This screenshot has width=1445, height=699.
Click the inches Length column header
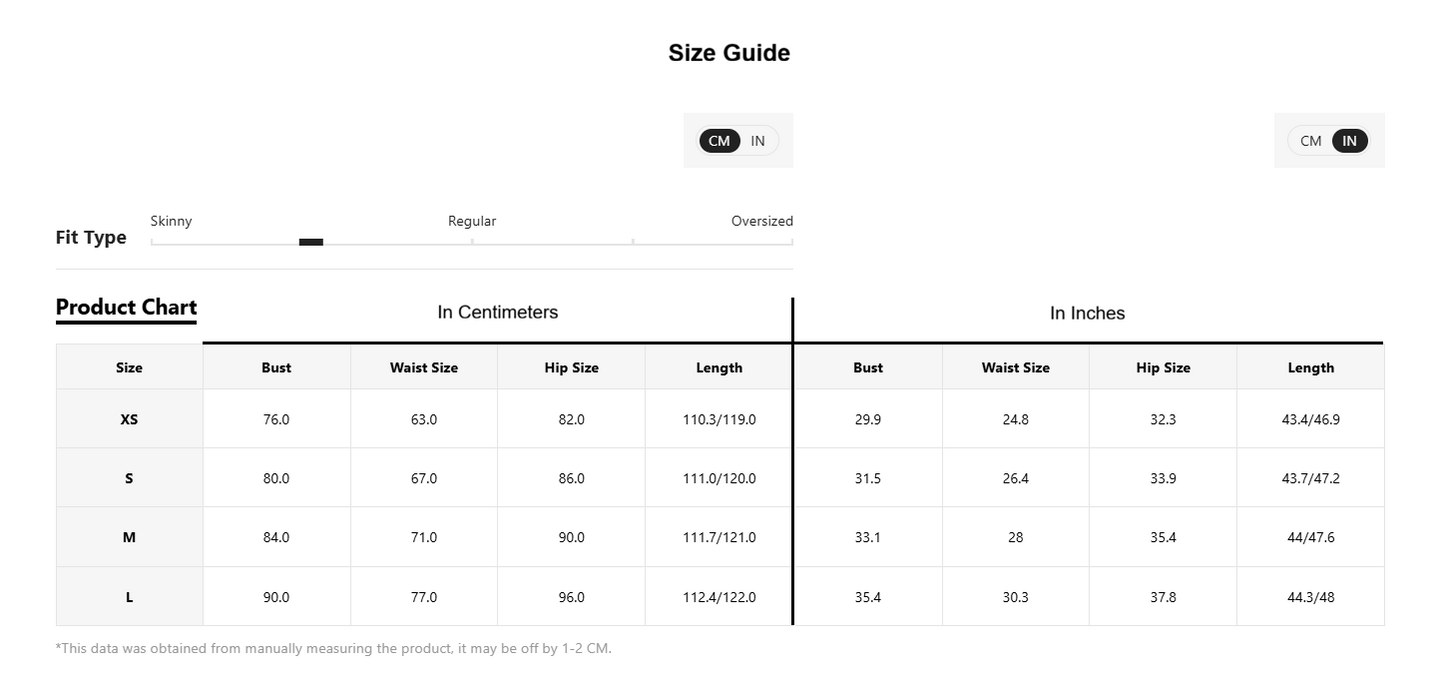(1311, 367)
